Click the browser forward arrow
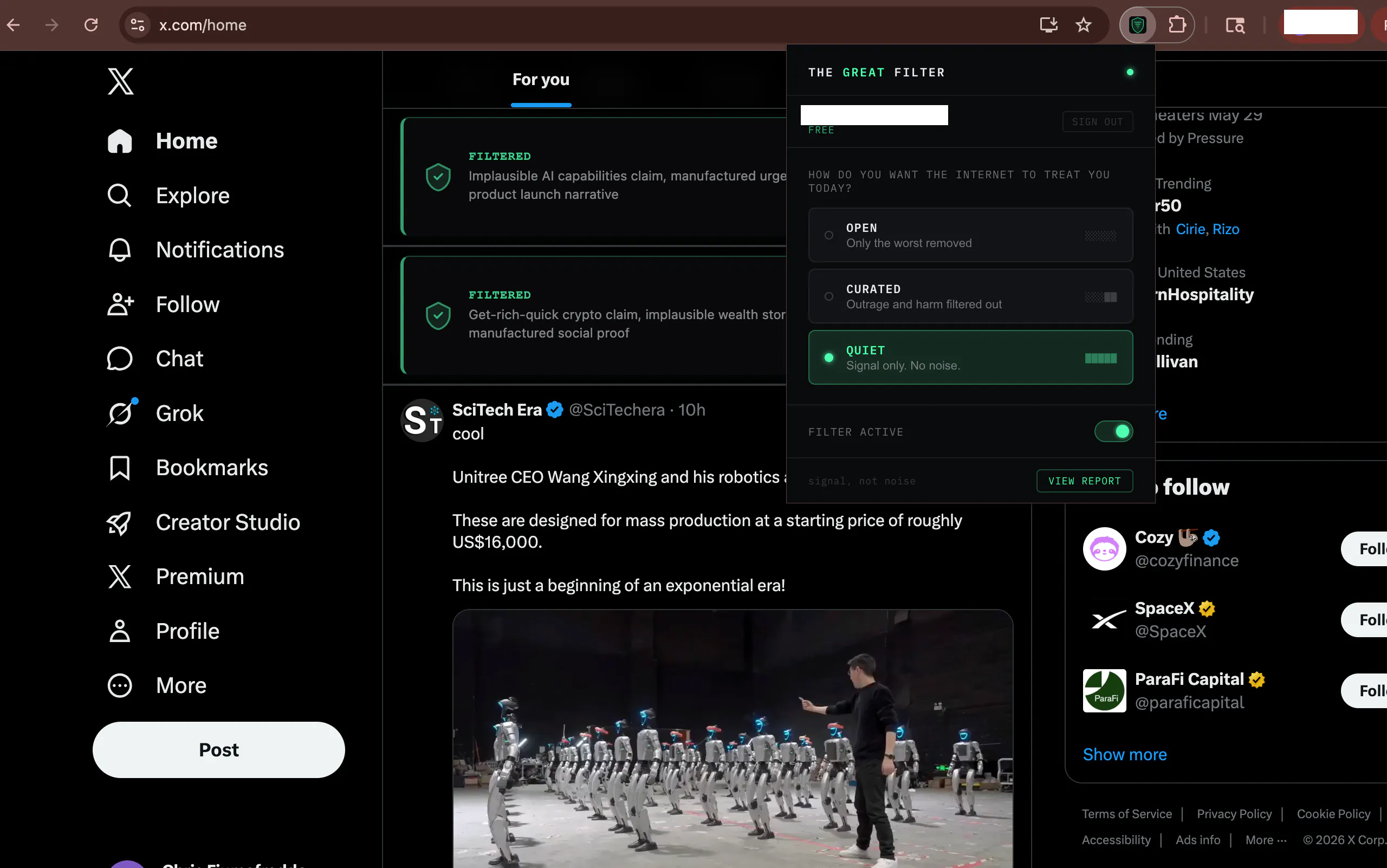 [x=51, y=25]
